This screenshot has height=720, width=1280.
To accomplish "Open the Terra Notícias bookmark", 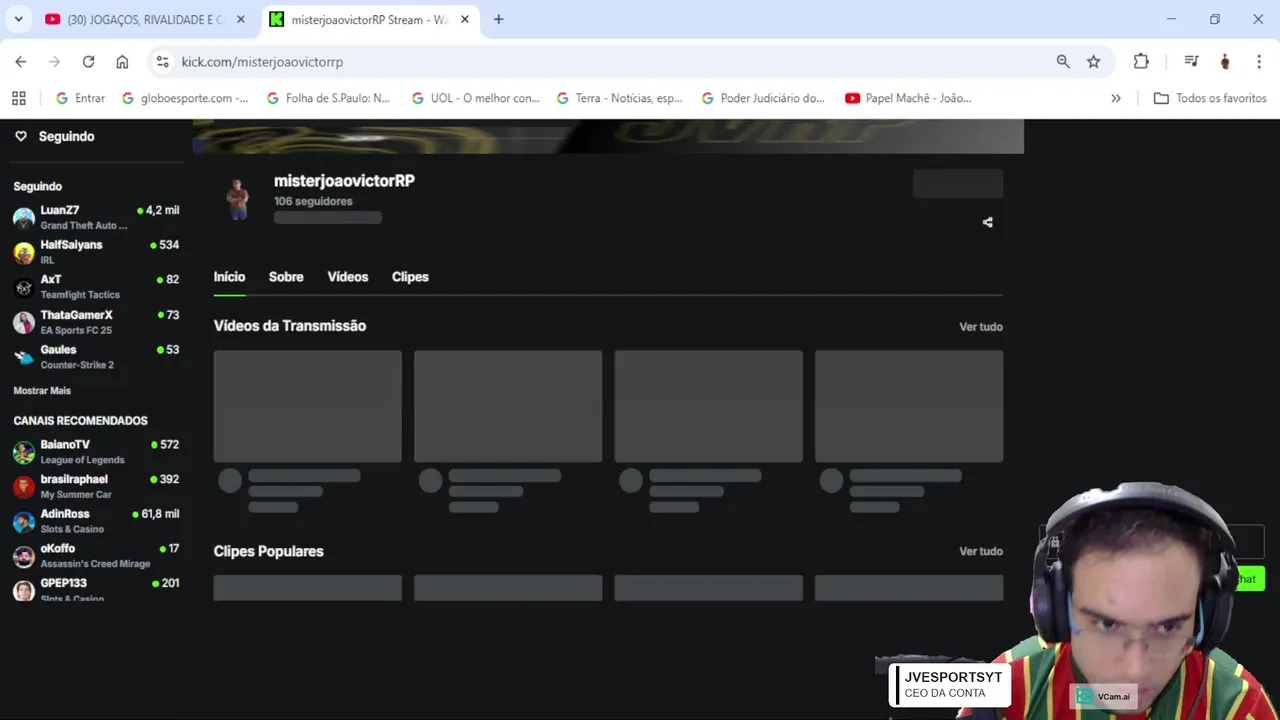I will pos(619,98).
